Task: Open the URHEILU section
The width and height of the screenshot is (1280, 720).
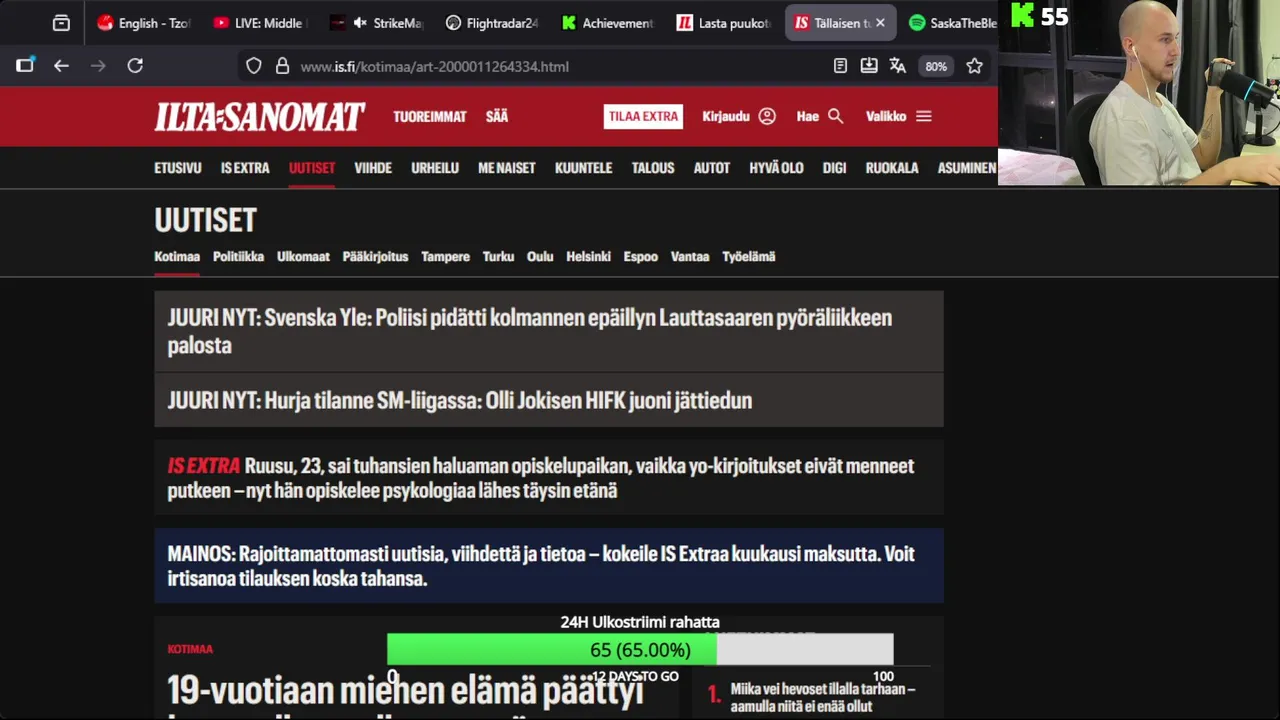Action: (435, 168)
